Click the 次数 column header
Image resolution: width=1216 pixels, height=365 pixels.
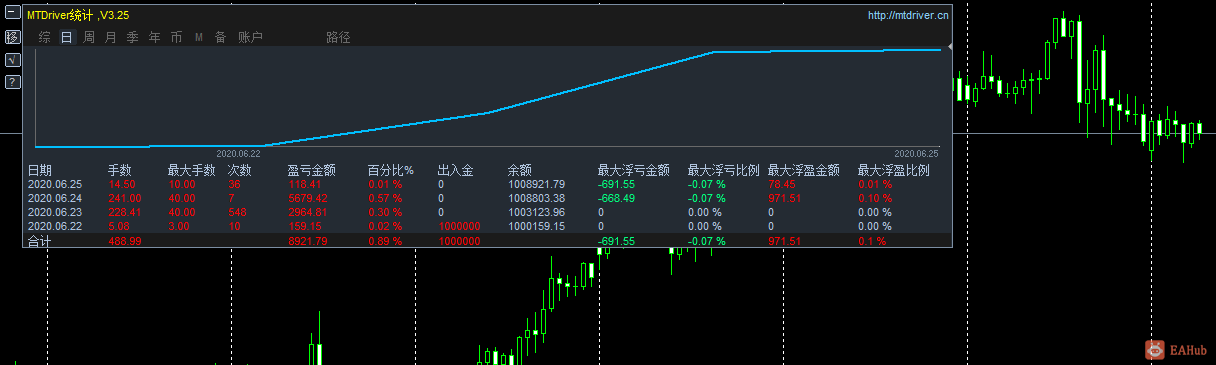[240, 171]
